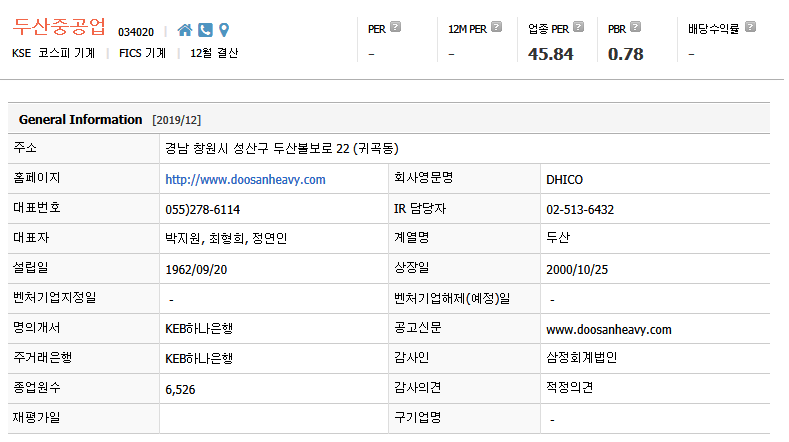Click the 계열명 label
This screenshot has height=442, width=789.
point(412,238)
